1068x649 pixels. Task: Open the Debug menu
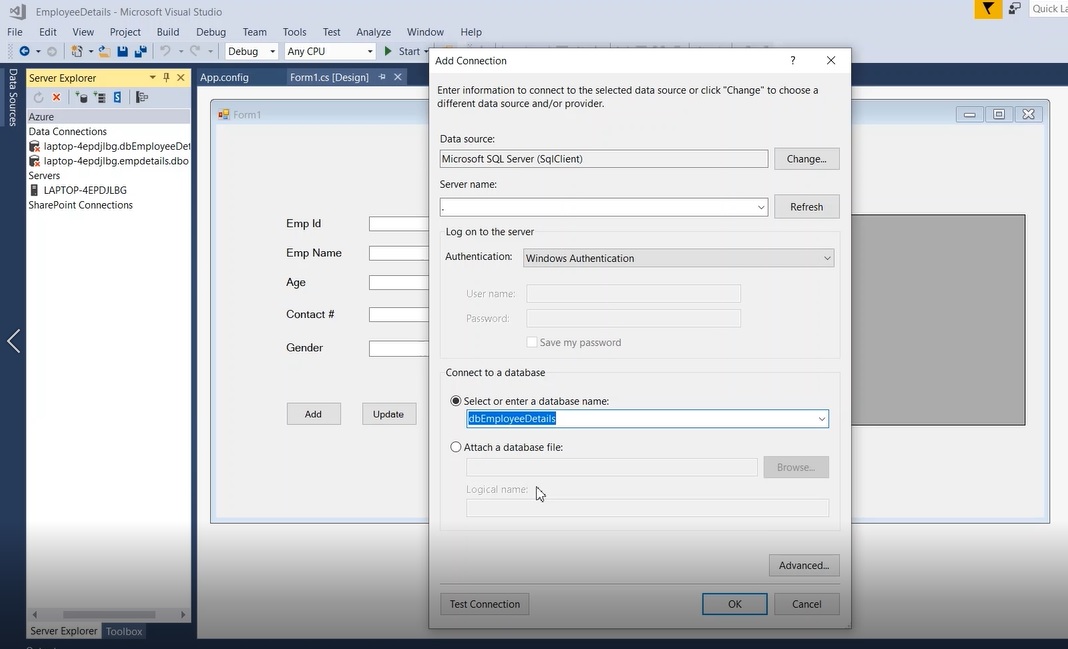pyautogui.click(x=211, y=32)
